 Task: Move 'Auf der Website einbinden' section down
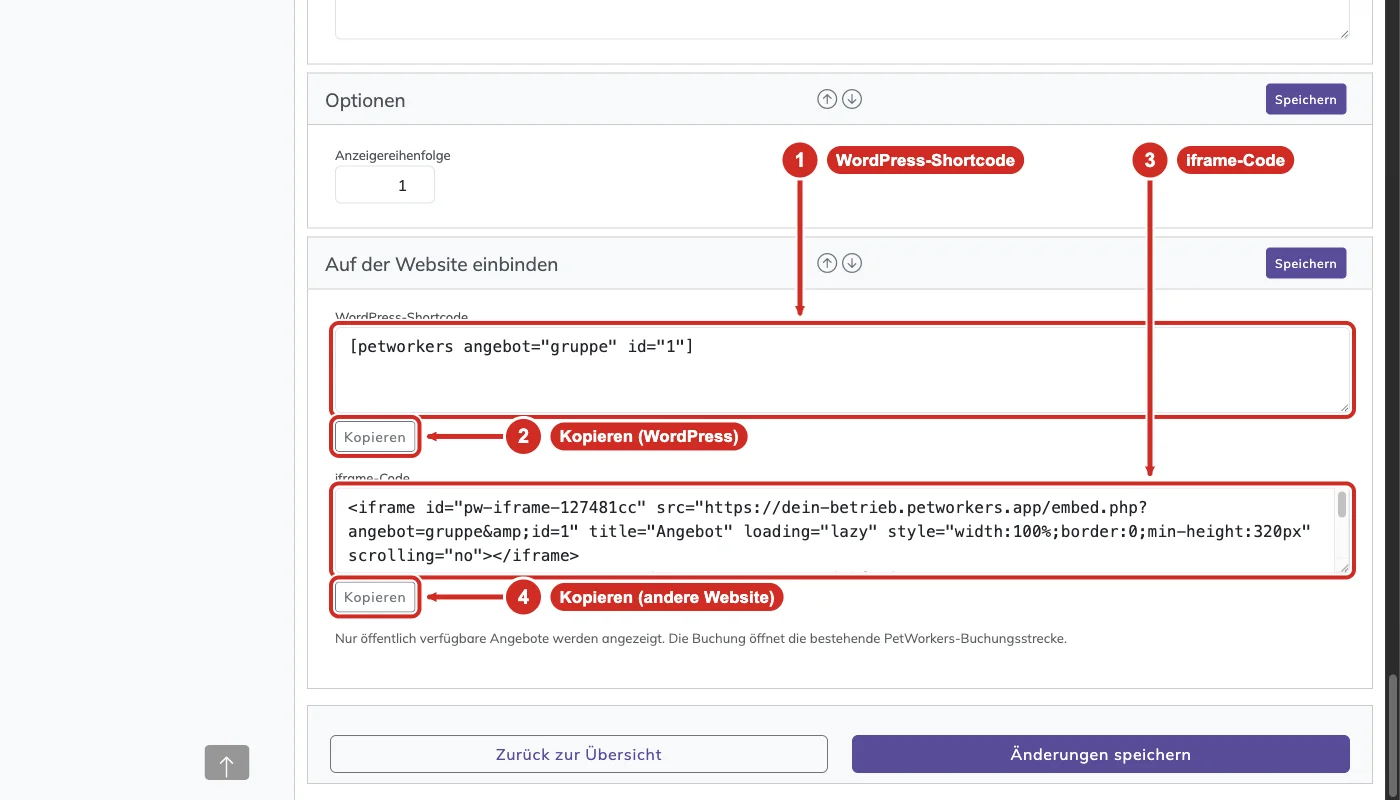(x=852, y=263)
